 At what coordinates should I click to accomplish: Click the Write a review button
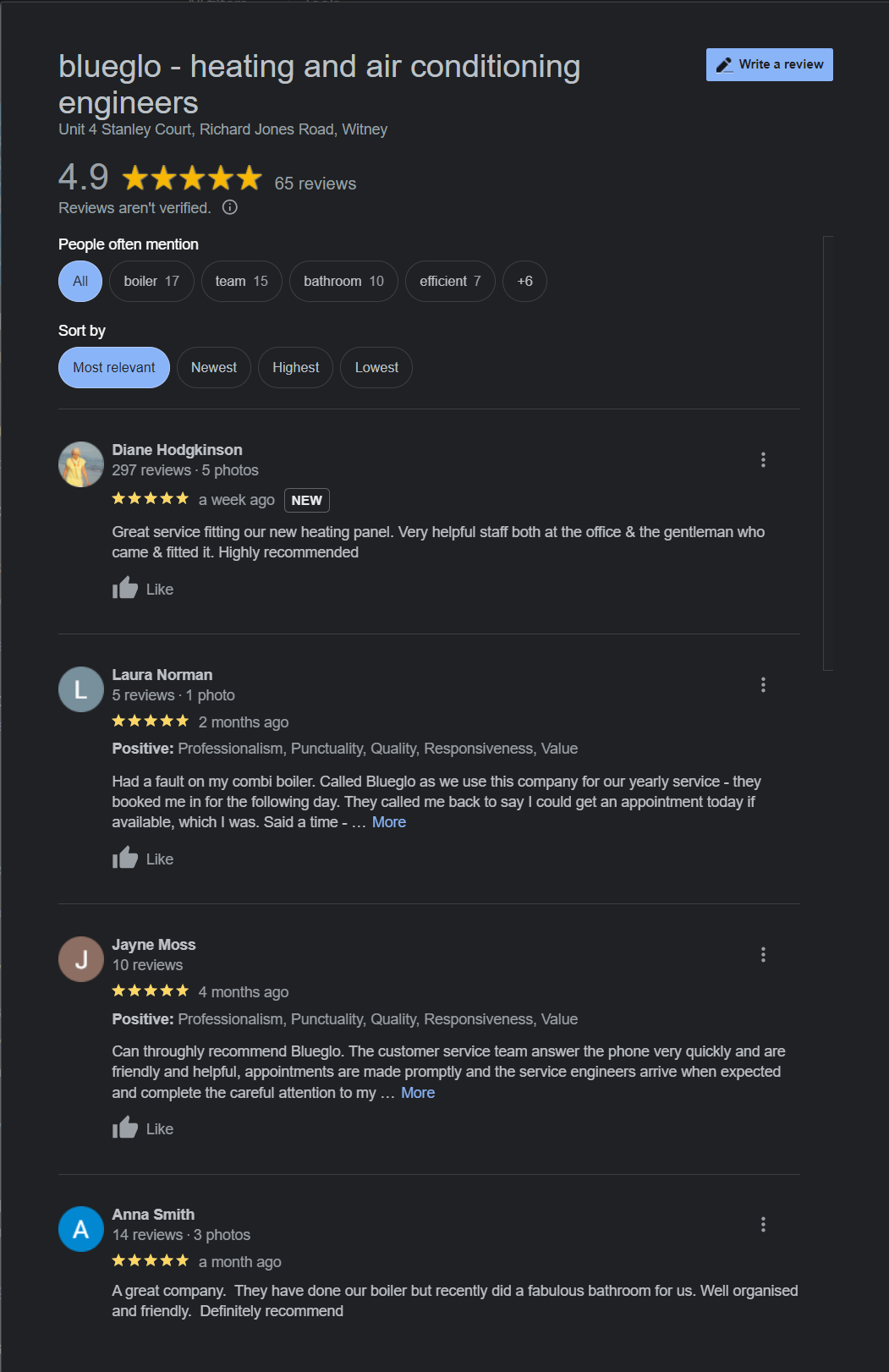pos(768,64)
